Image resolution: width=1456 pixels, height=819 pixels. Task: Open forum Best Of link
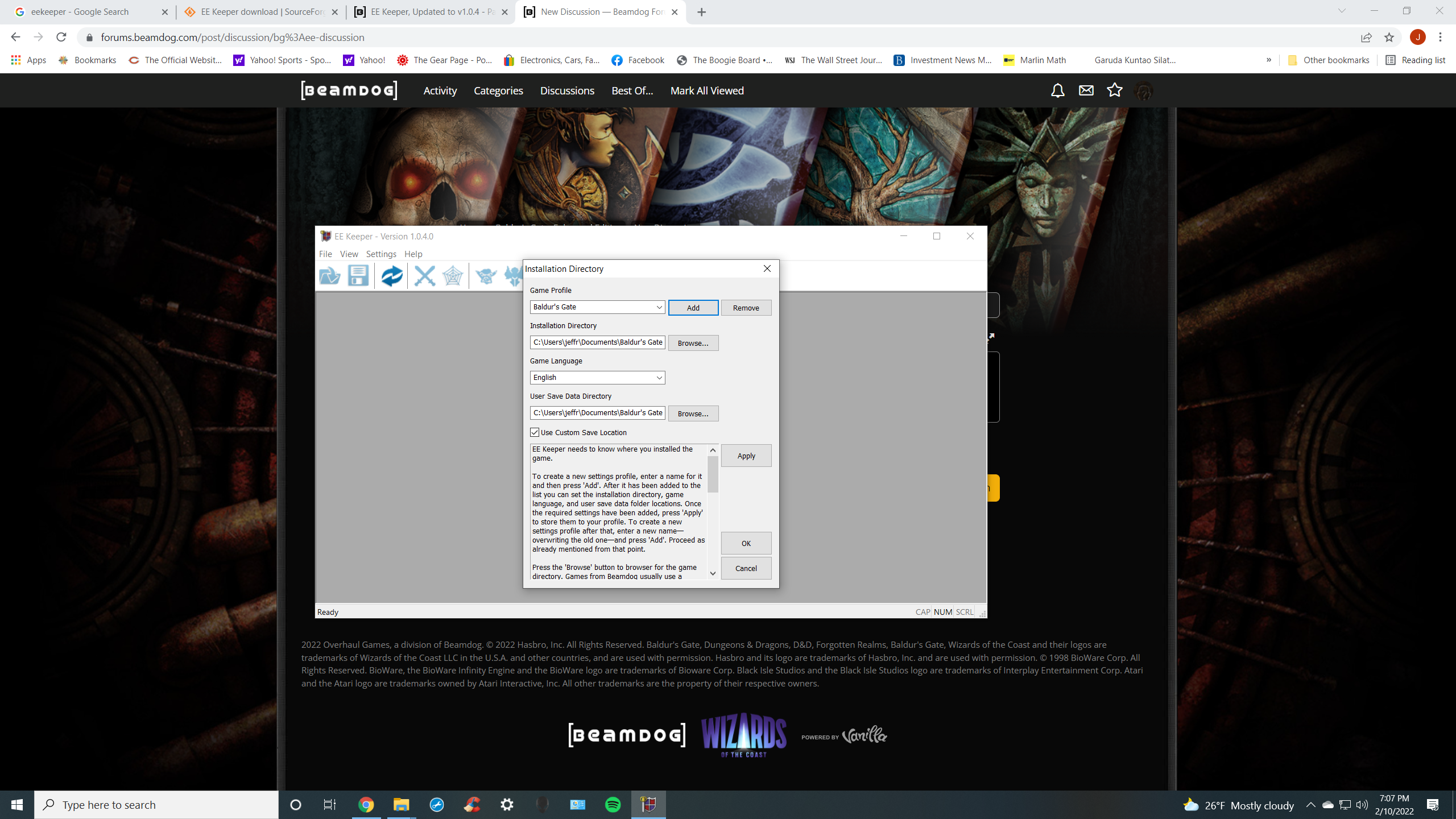[632, 91]
